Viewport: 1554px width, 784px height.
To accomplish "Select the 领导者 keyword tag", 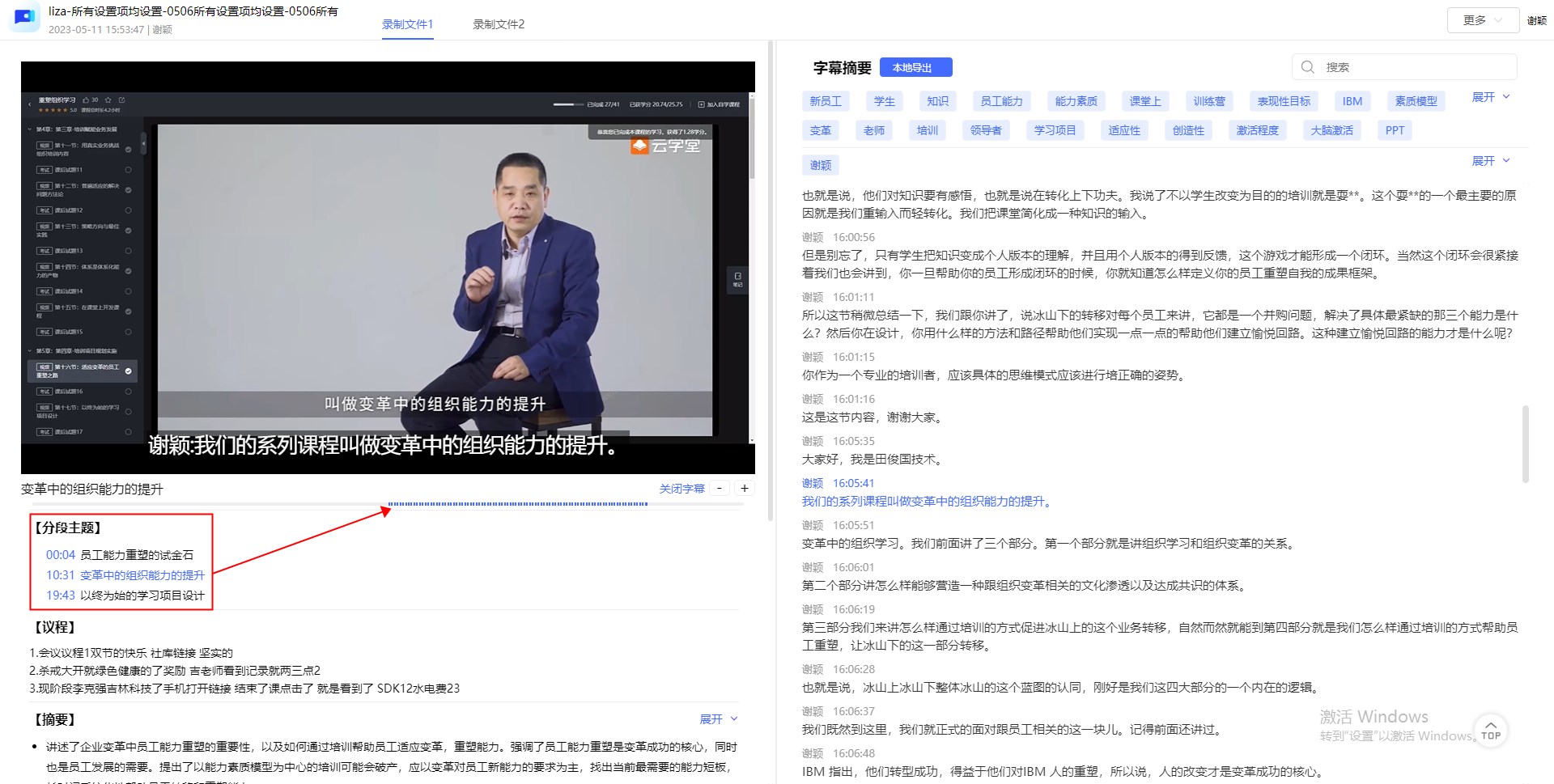I will pyautogui.click(x=986, y=130).
